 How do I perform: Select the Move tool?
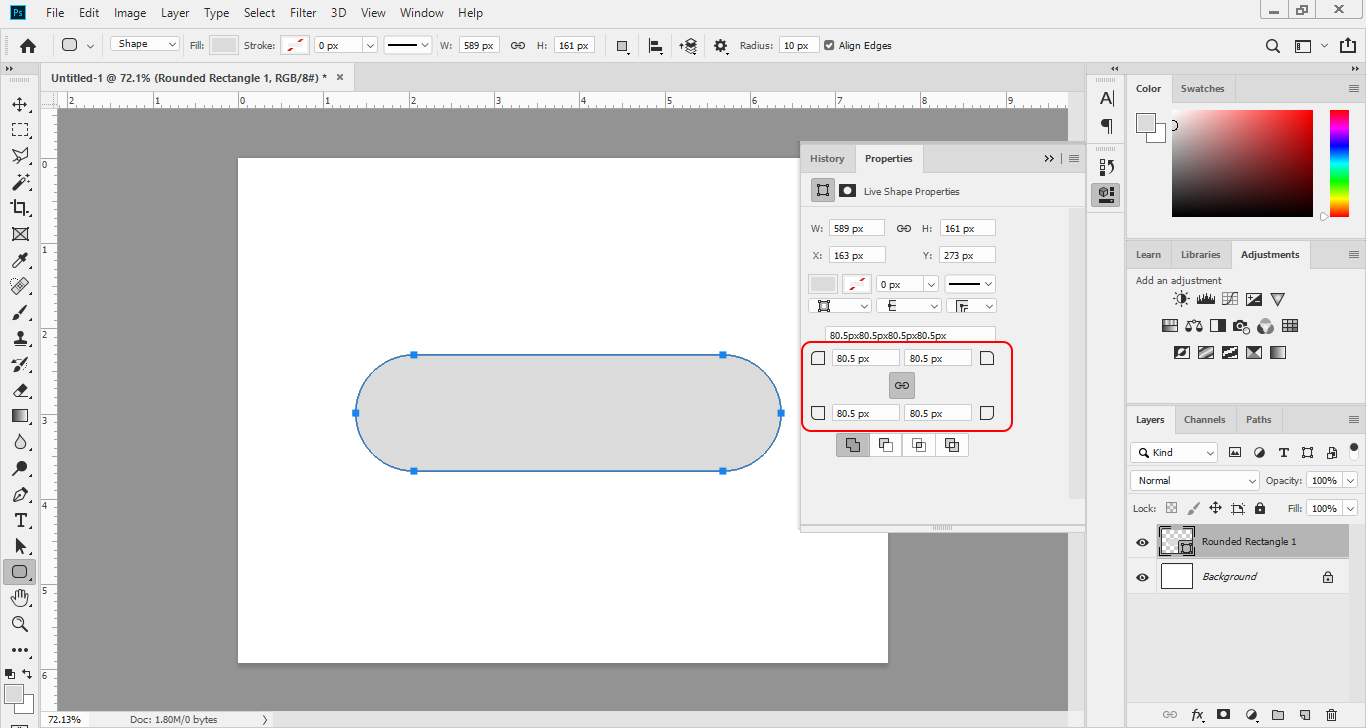click(19, 104)
